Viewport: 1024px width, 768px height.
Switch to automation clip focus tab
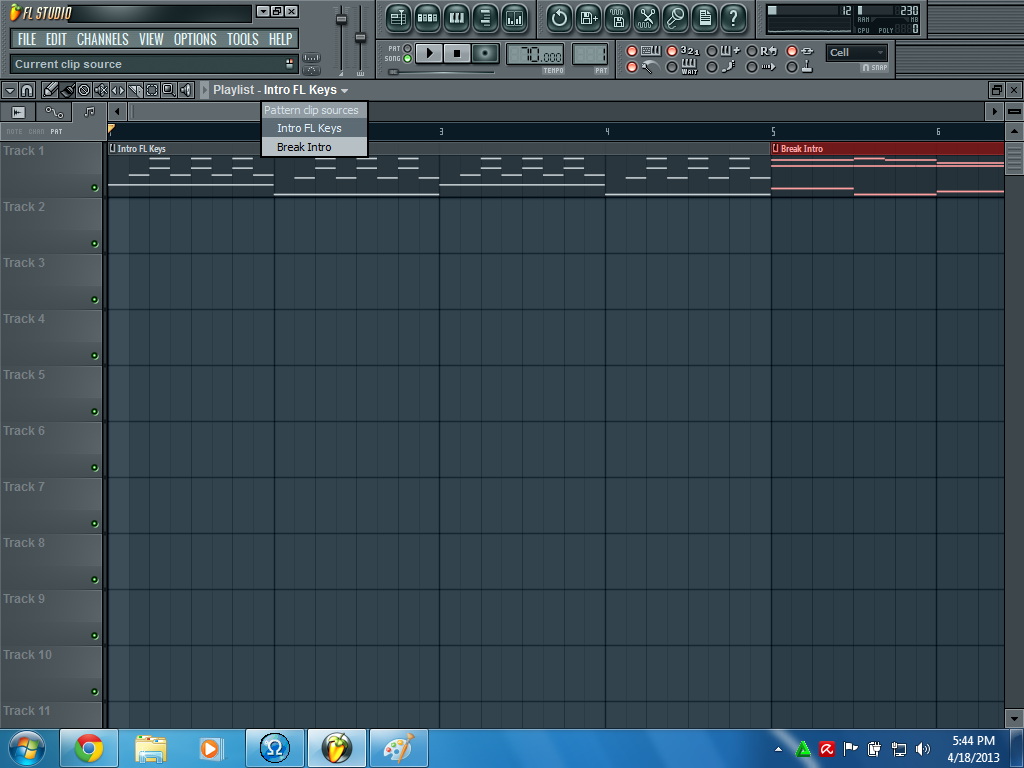[54, 112]
